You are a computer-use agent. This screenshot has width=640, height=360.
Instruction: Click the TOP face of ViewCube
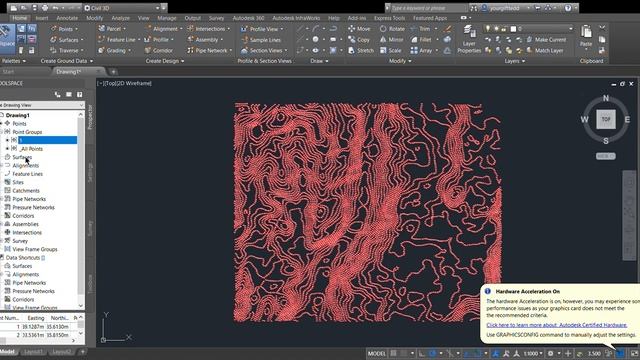pos(606,119)
